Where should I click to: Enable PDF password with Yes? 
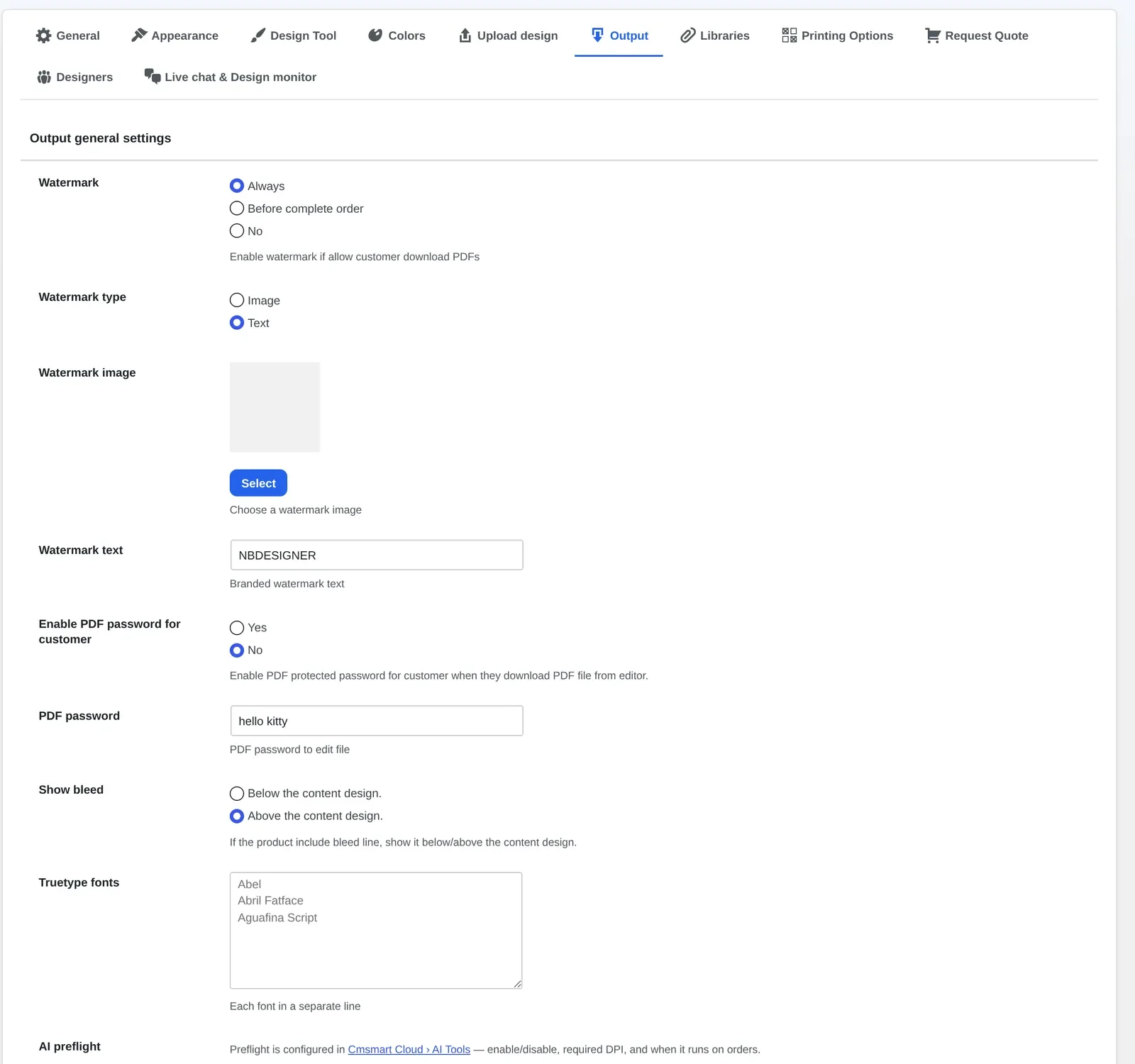[237, 628]
